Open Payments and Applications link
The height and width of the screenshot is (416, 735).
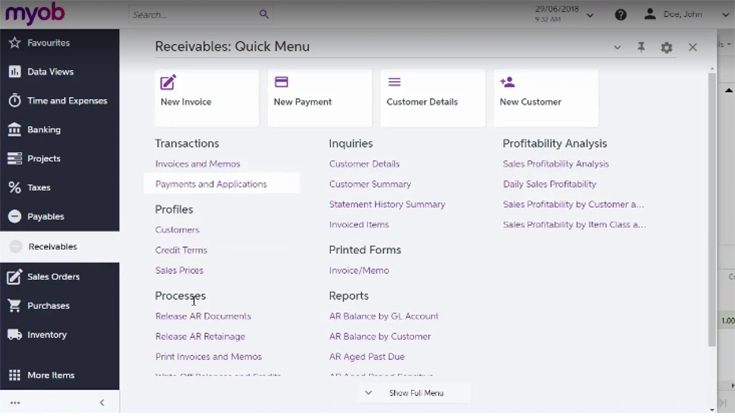211,184
